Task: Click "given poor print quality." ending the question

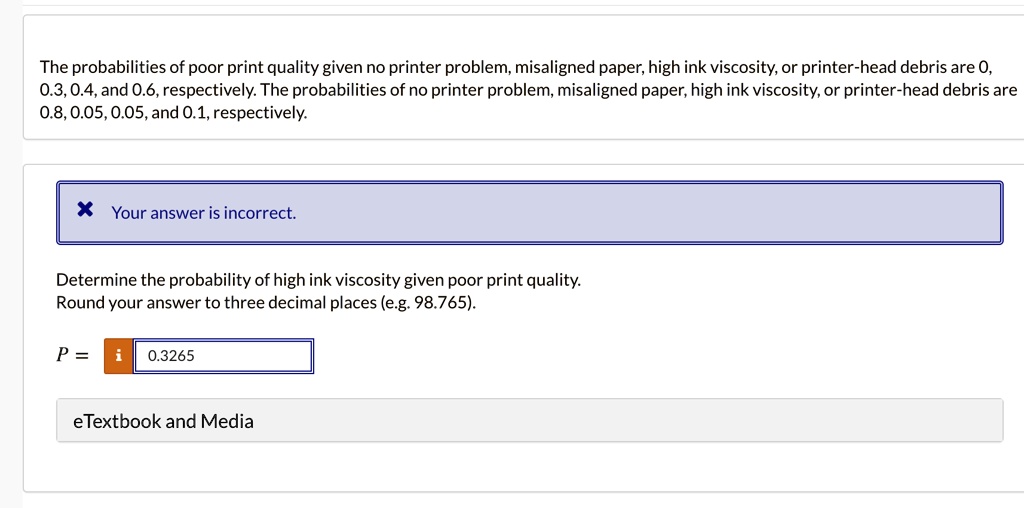Action: [492, 281]
